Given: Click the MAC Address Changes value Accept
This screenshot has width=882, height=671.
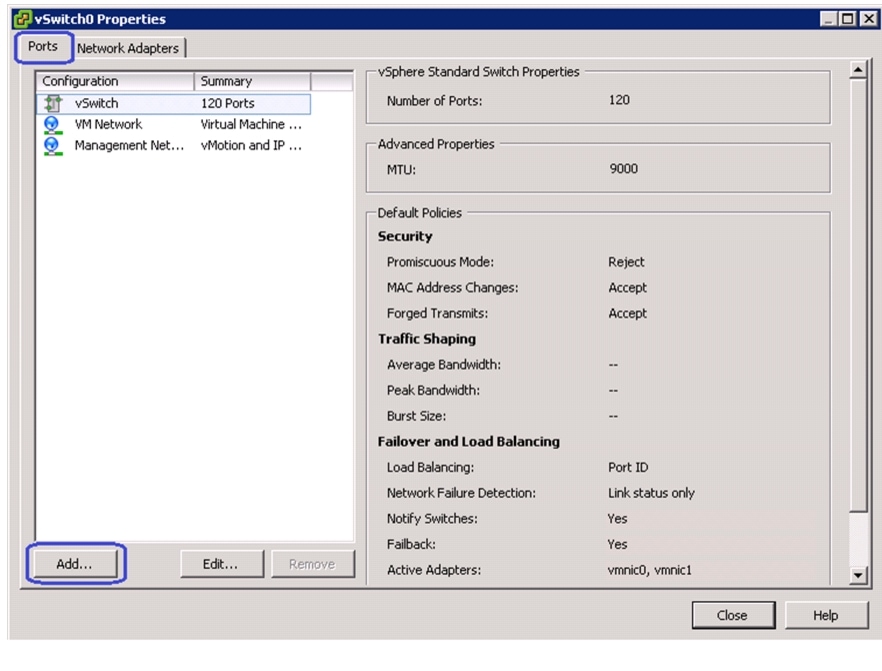Looking at the screenshot, I should 628,288.
